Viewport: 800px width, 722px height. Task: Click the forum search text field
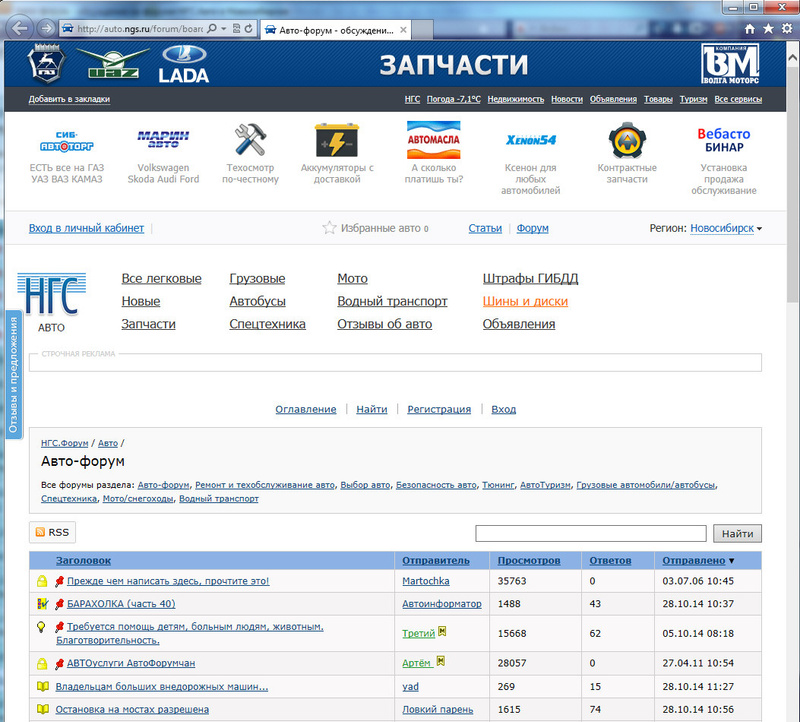coord(590,534)
